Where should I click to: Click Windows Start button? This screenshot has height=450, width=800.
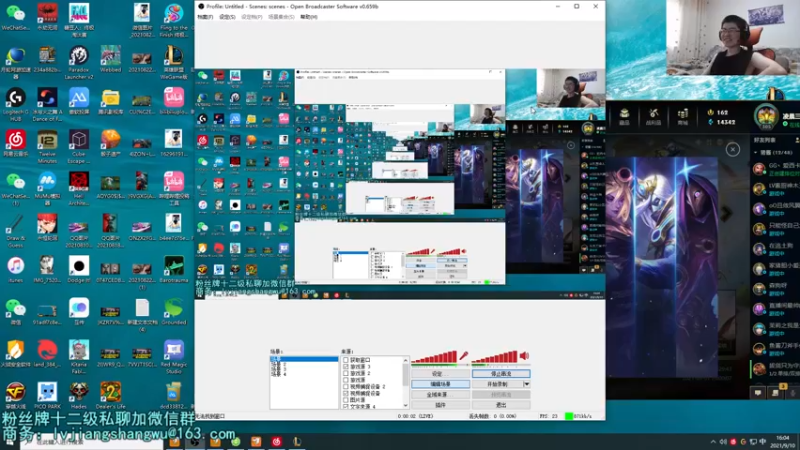[10, 442]
